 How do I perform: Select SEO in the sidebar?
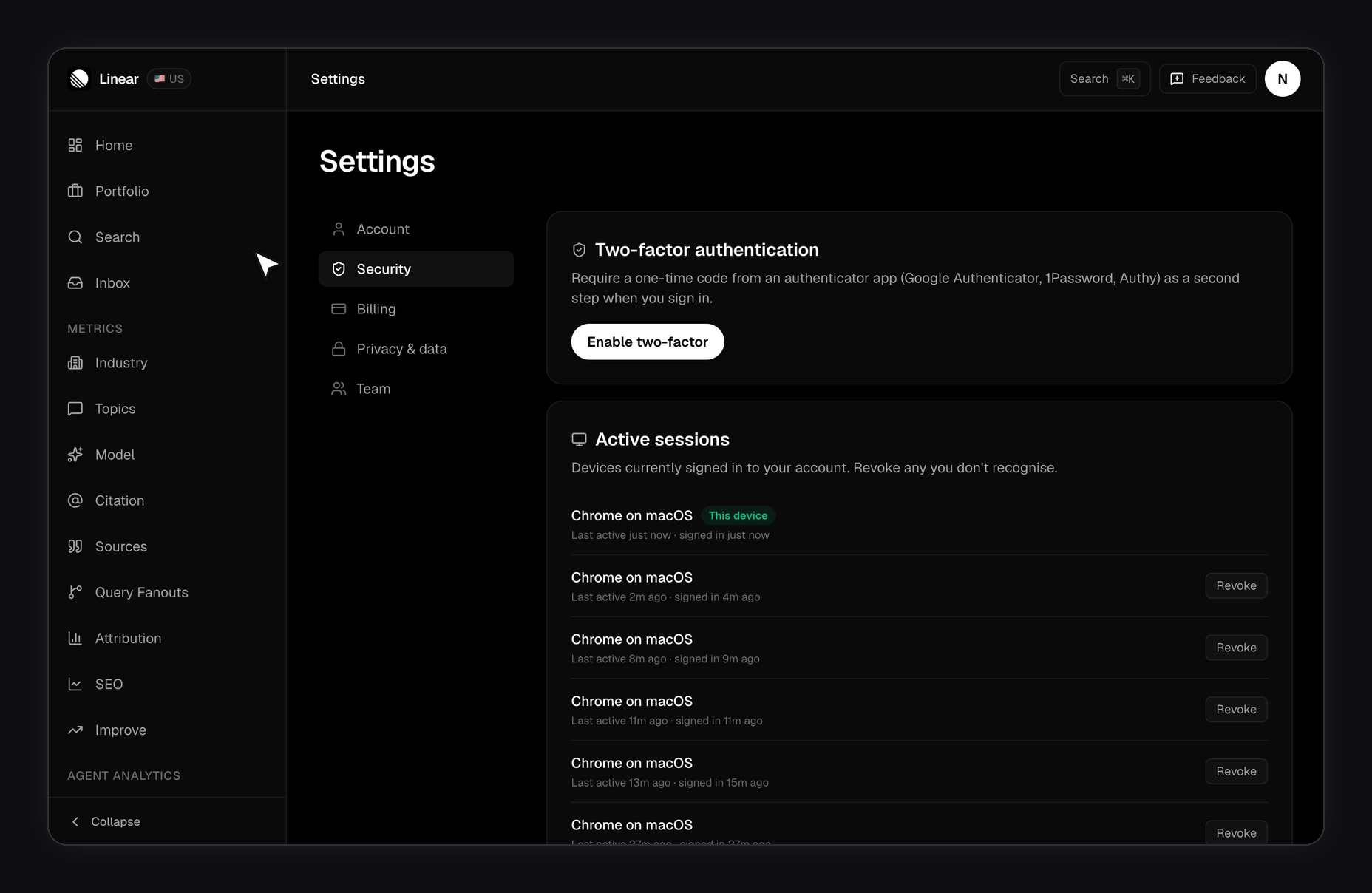click(x=167, y=684)
